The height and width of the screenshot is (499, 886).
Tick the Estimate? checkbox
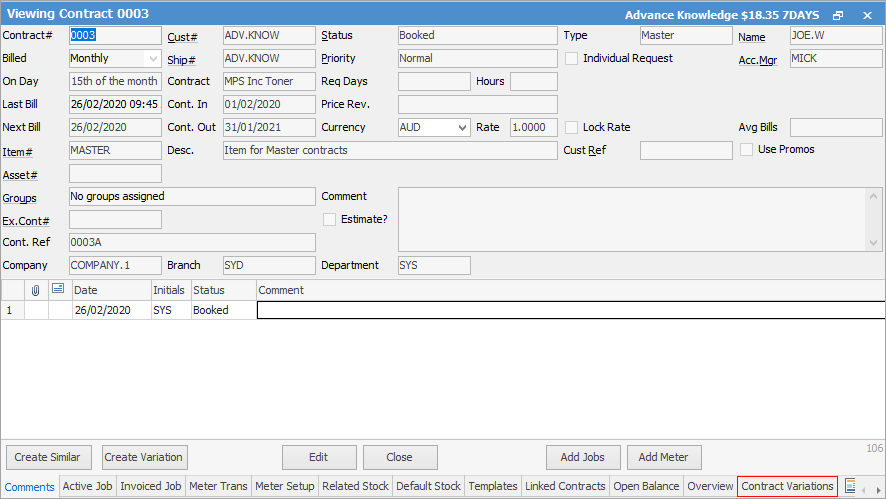click(329, 219)
